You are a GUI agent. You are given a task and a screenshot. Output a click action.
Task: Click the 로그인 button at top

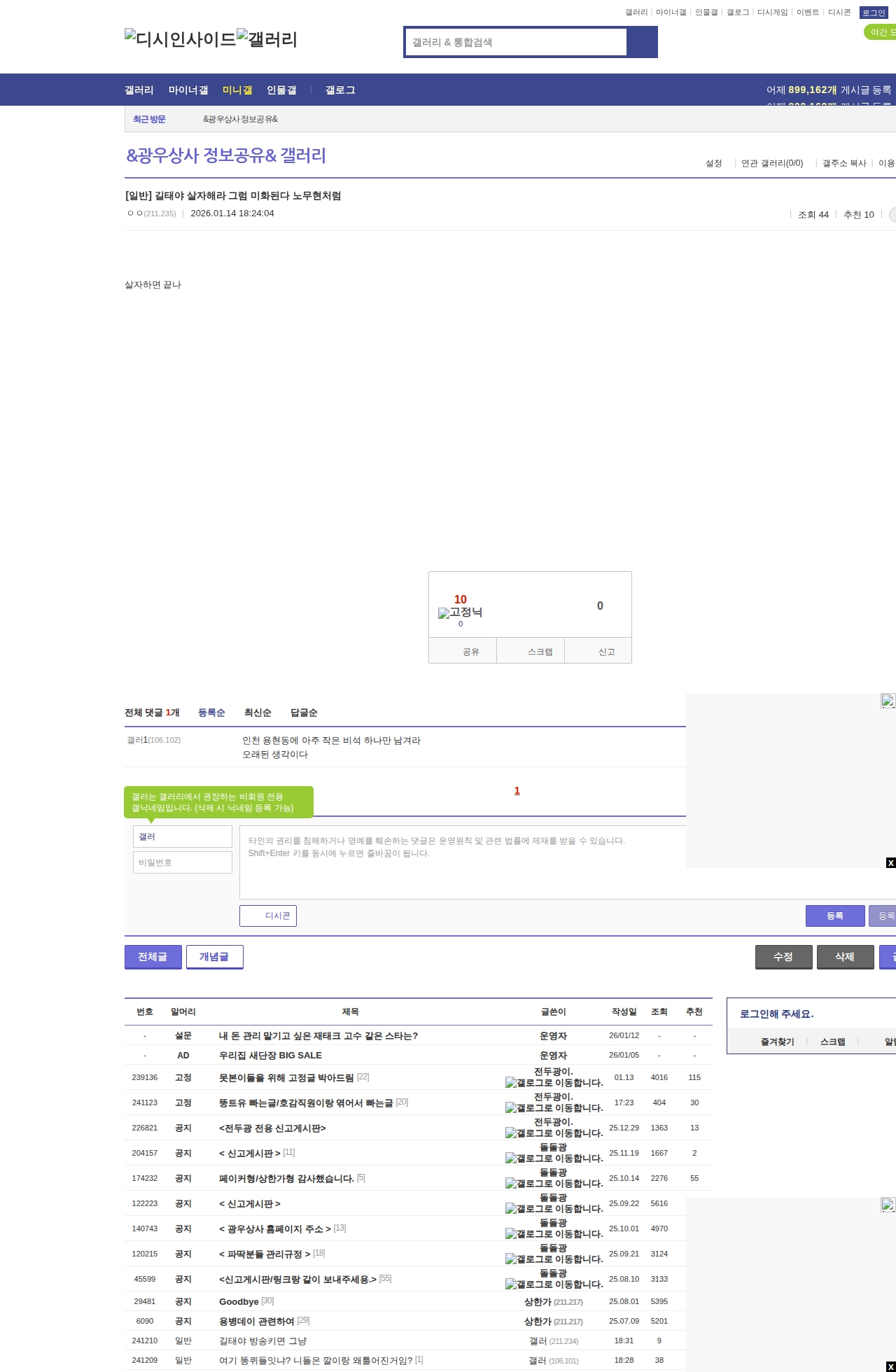tap(874, 13)
